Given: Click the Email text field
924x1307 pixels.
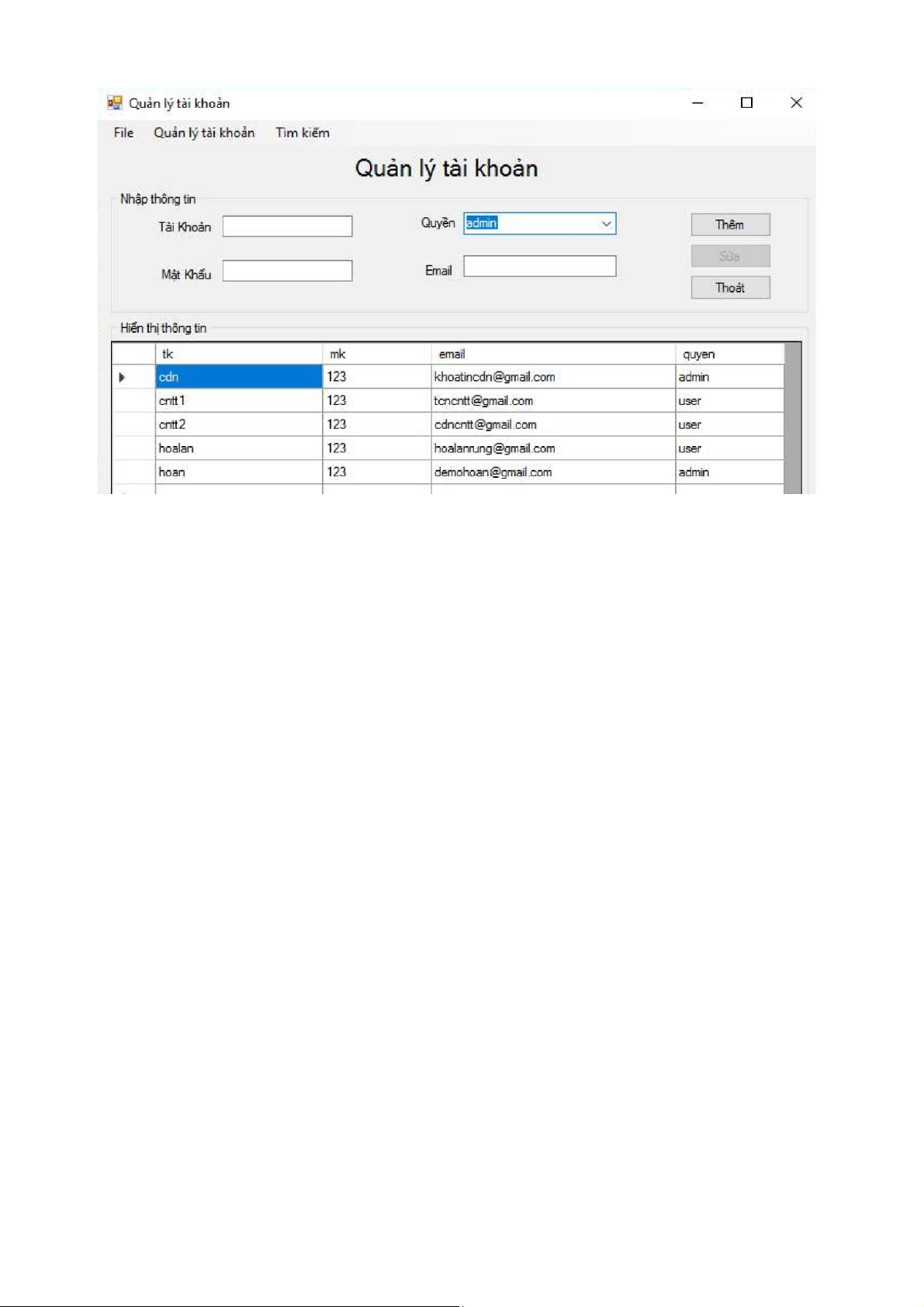Looking at the screenshot, I should tap(539, 267).
